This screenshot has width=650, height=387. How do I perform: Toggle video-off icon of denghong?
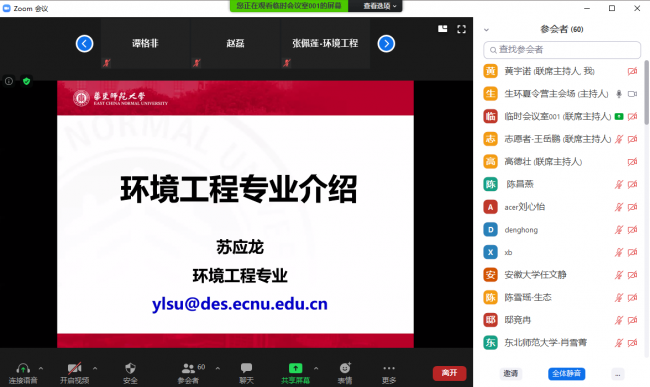pos(632,230)
